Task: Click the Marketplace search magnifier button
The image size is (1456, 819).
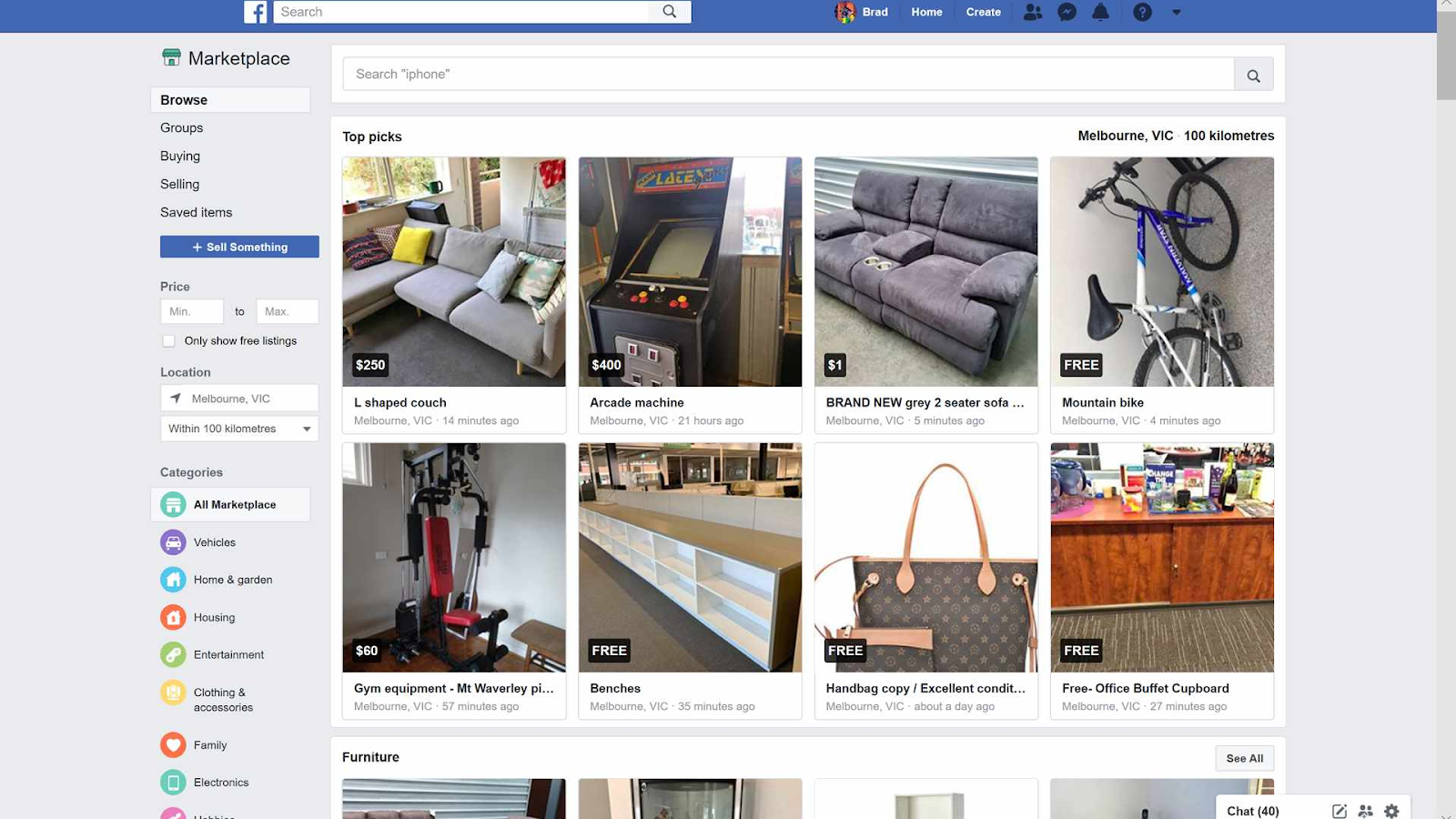Action: pyautogui.click(x=1254, y=75)
